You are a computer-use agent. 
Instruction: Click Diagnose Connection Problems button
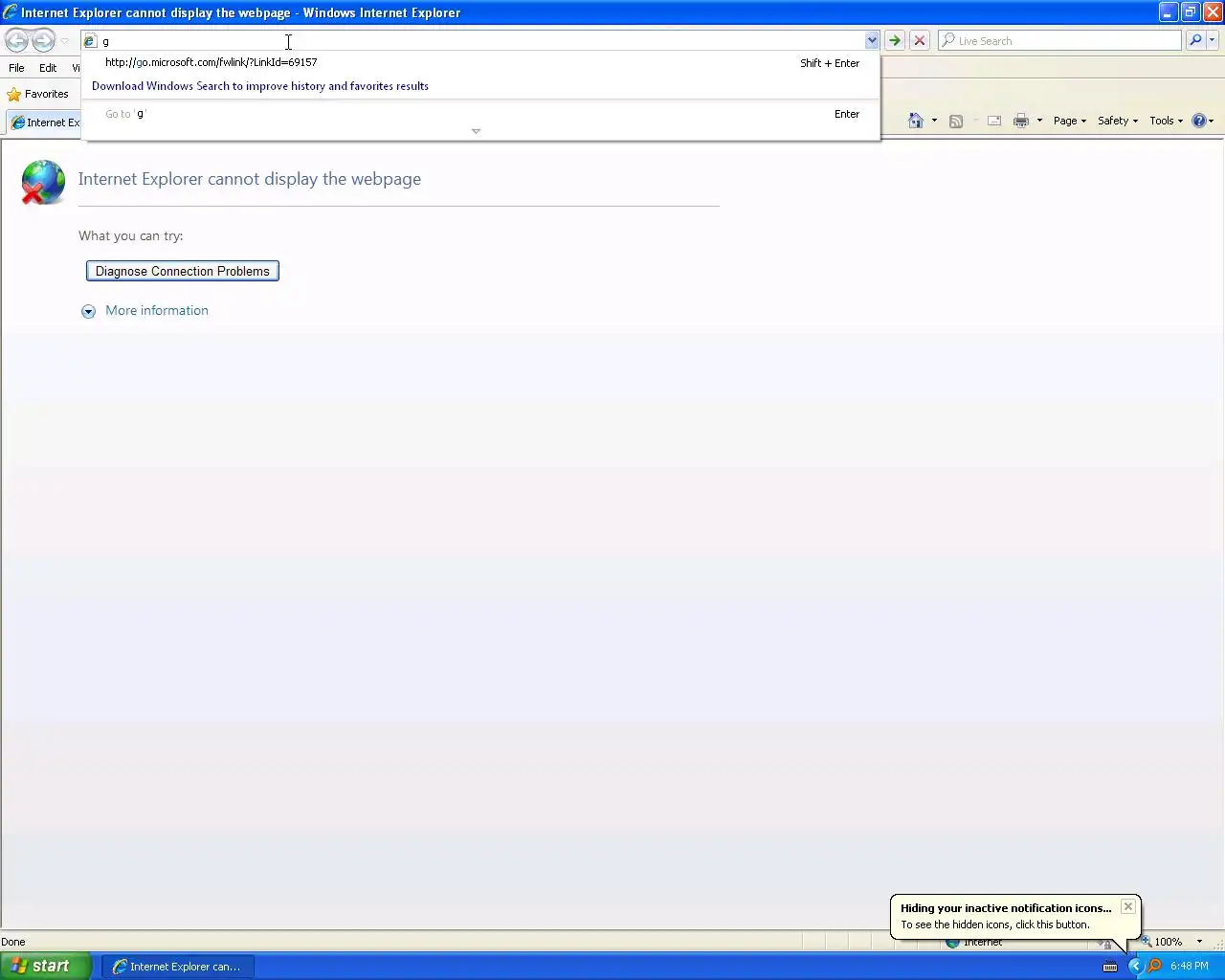[x=183, y=271]
